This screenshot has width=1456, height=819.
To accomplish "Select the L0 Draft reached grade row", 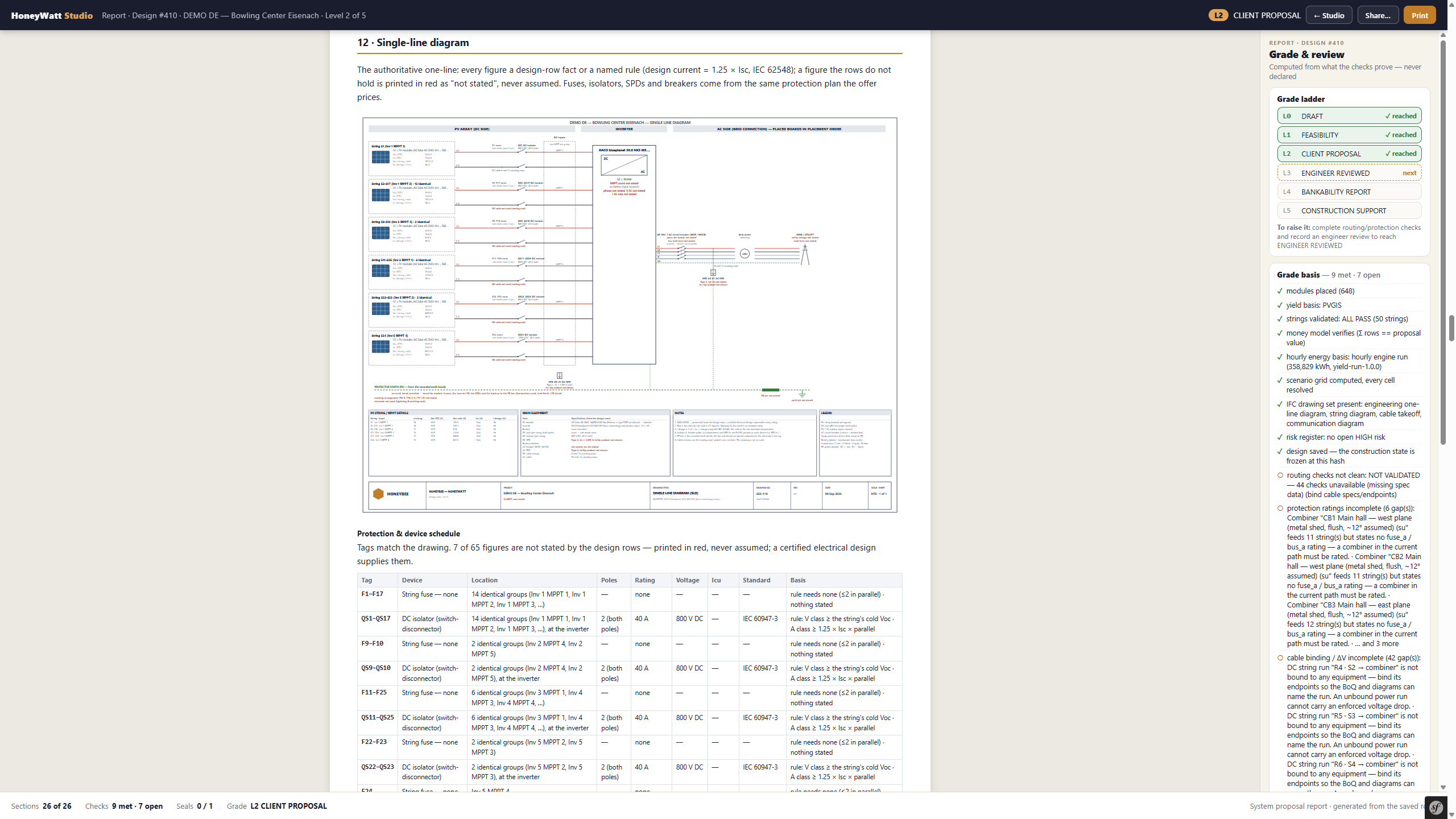I will 1349,116.
